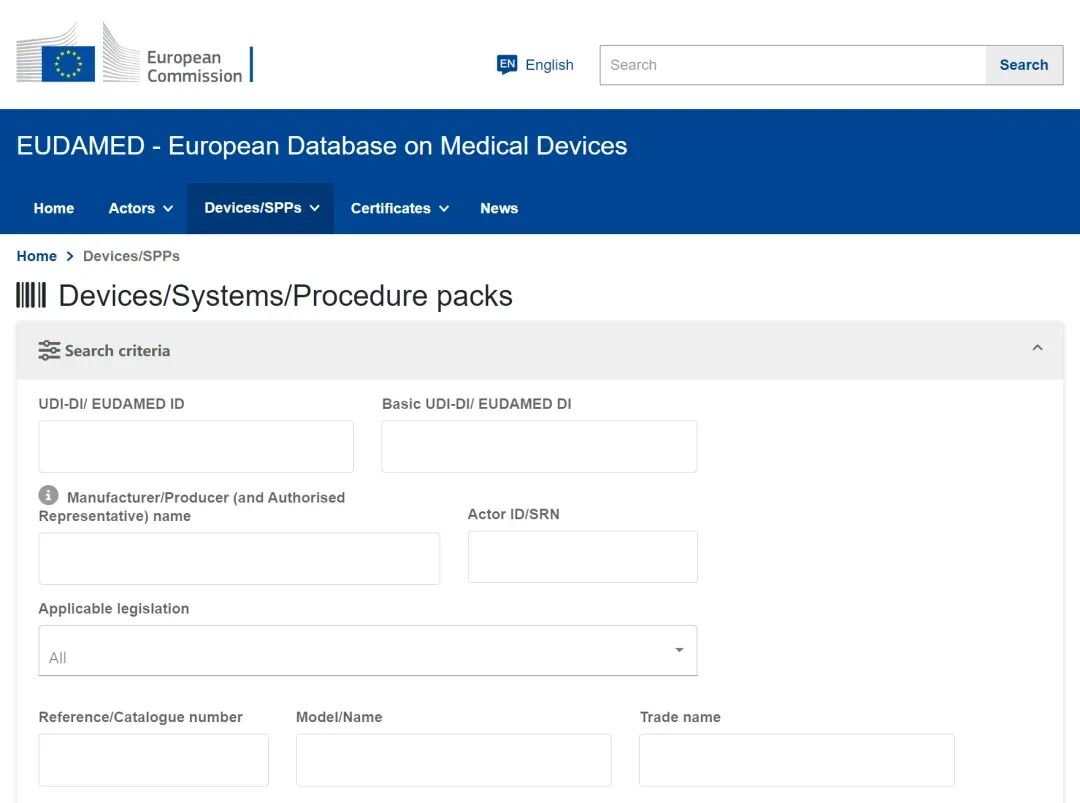The height and width of the screenshot is (803, 1080).
Task: Click the Search criteria filter icon
Action: 49,351
